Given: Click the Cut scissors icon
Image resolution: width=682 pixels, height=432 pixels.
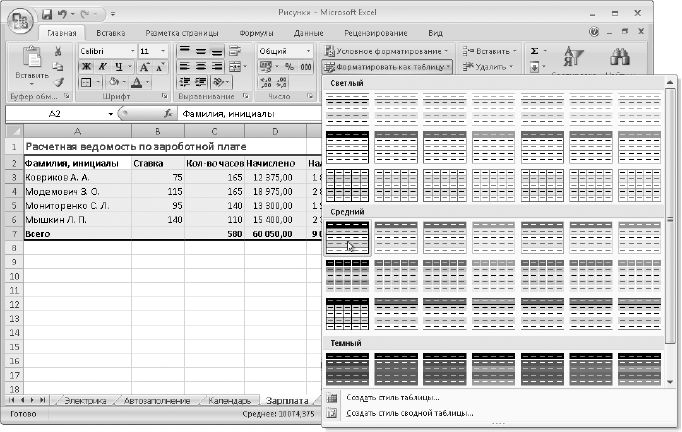Looking at the screenshot, I should [58, 51].
